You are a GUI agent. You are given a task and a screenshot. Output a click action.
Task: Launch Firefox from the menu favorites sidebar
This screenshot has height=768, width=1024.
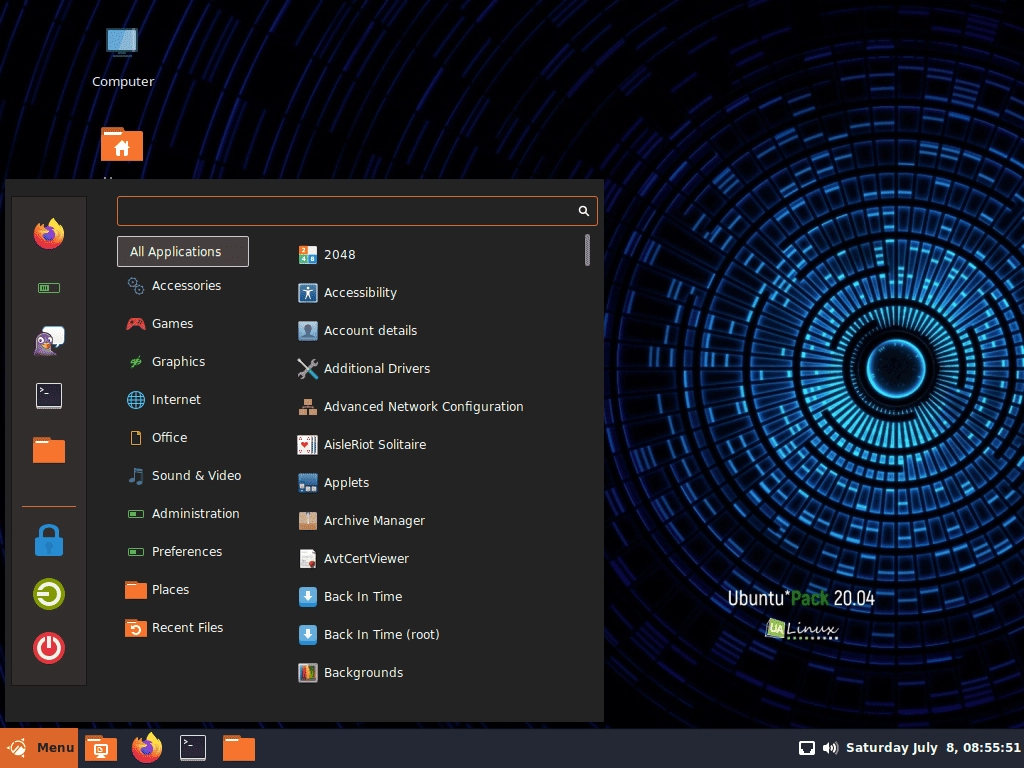(x=49, y=234)
